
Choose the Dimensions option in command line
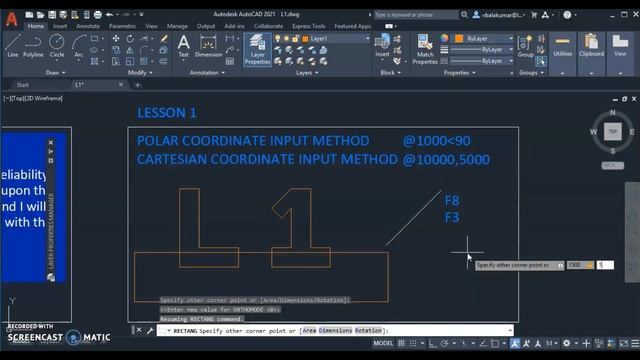coord(335,331)
